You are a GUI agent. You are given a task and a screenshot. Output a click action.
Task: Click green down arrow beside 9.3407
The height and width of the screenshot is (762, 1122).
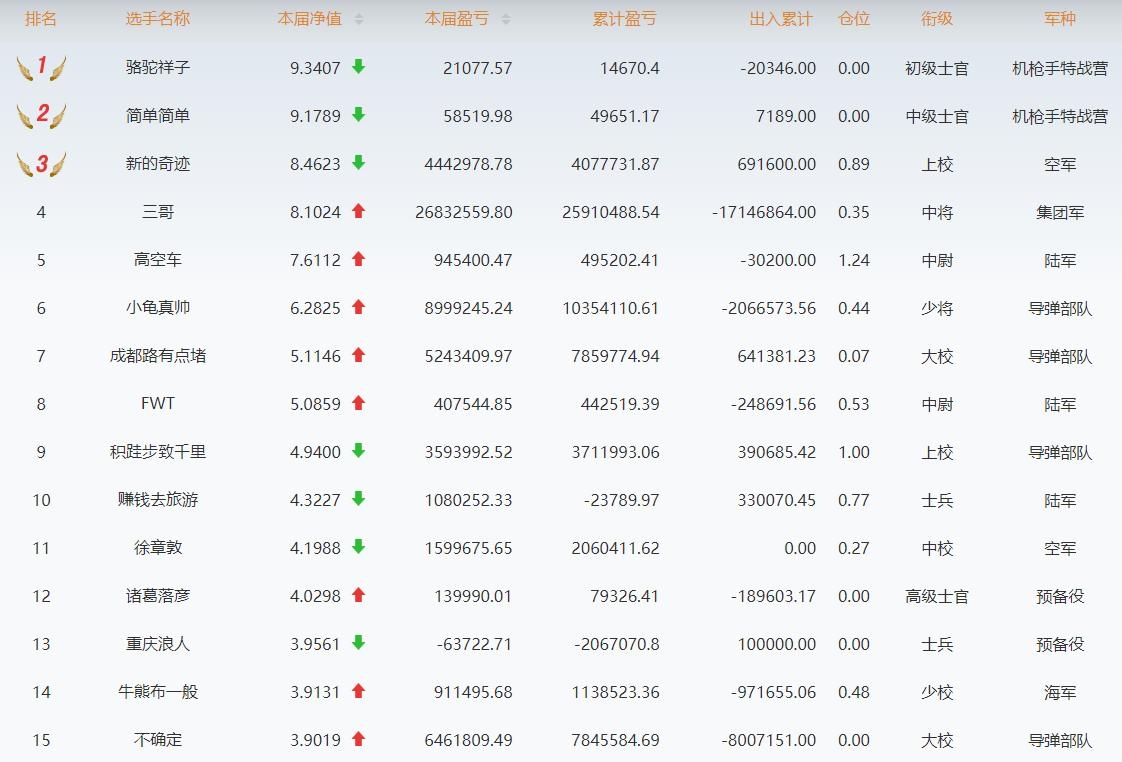tap(358, 67)
